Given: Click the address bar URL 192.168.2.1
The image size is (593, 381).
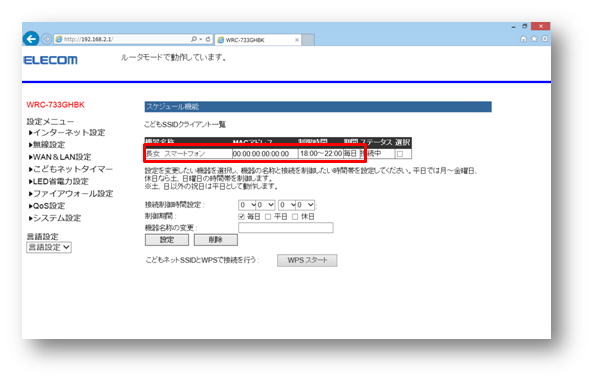Looking at the screenshot, I should [88, 39].
